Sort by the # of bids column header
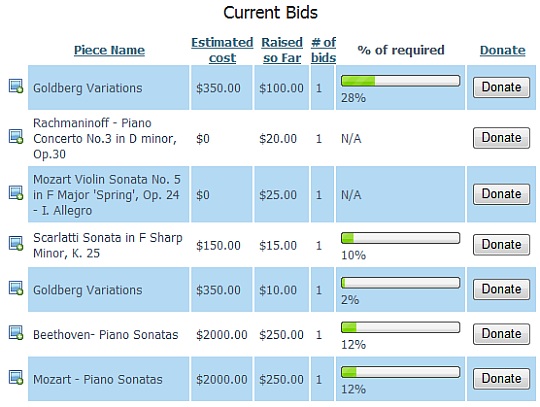This screenshot has height=407, width=540. (323, 50)
